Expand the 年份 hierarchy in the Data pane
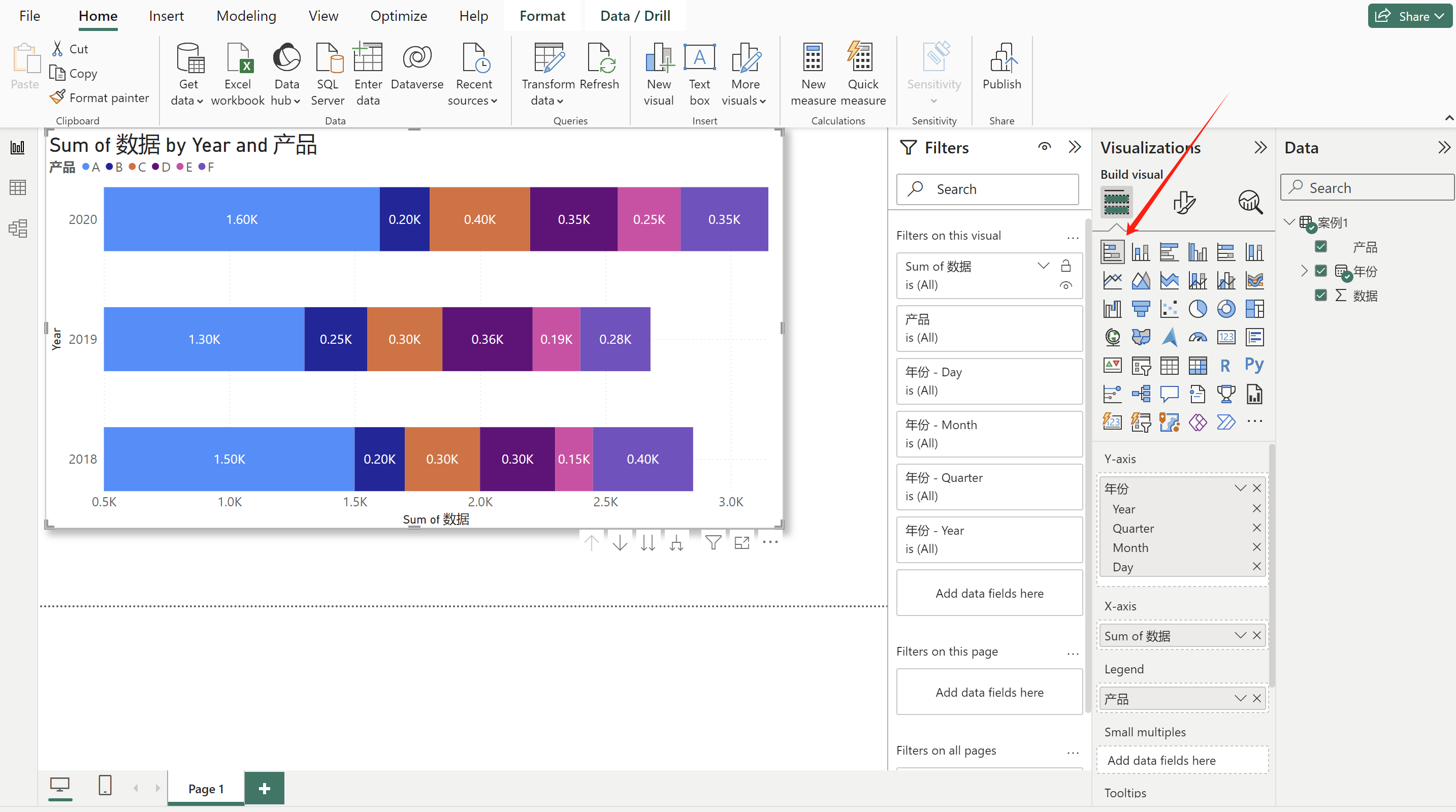The height and width of the screenshot is (812, 1456). click(x=1304, y=271)
